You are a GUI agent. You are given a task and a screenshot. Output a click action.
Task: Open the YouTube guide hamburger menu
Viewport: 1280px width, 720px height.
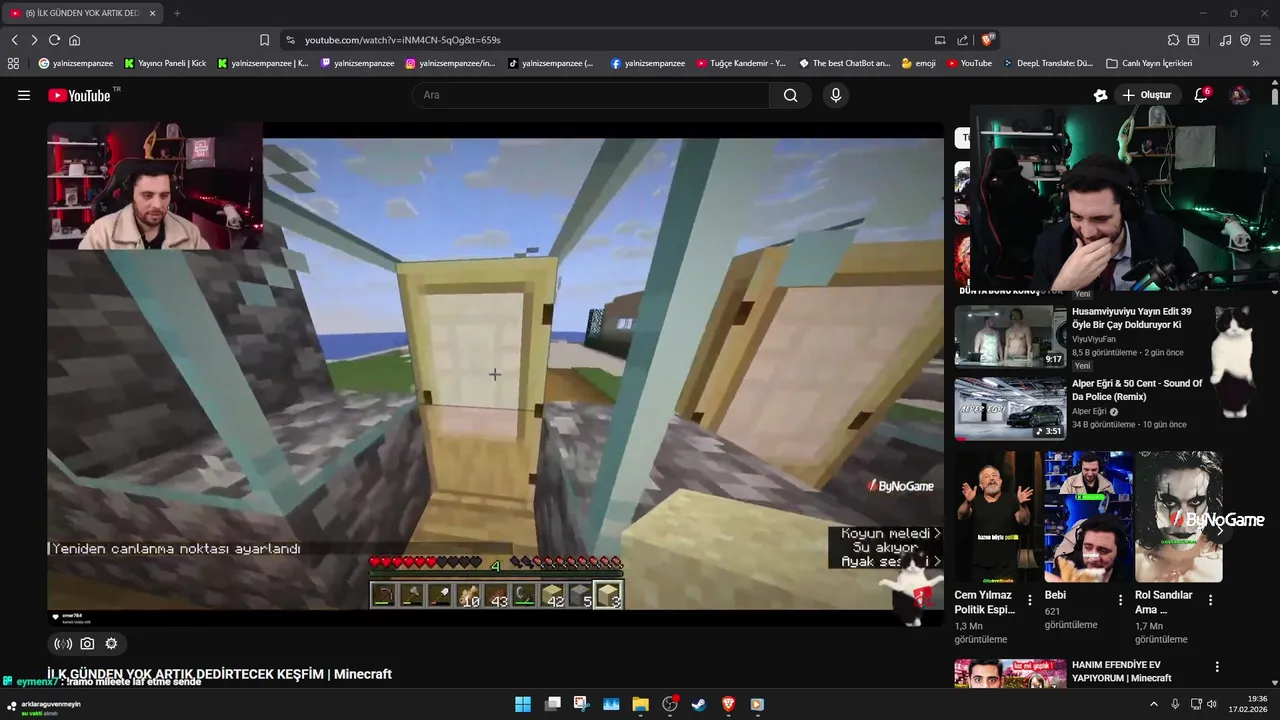[23, 95]
